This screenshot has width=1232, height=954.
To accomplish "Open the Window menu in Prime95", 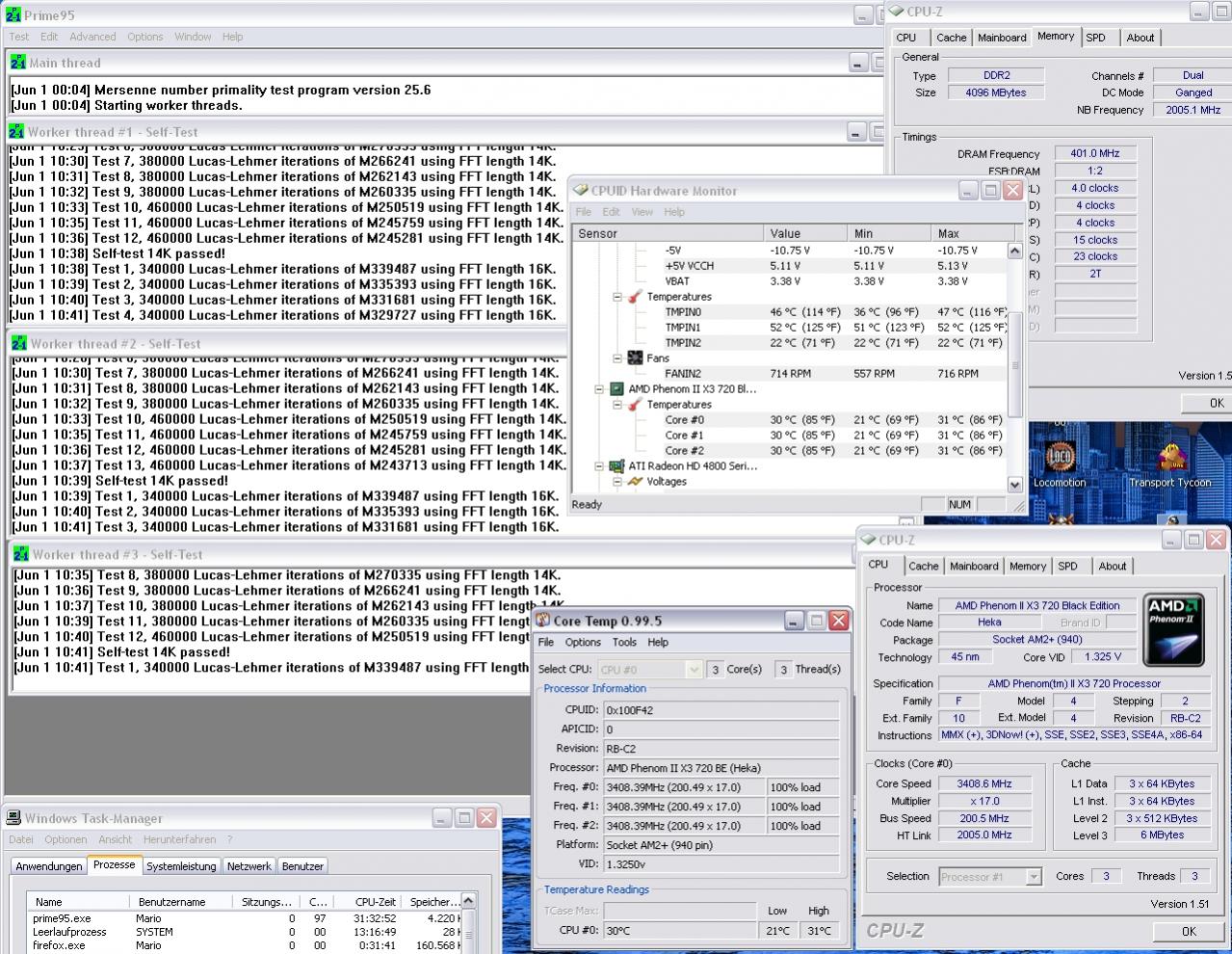I will (x=193, y=37).
